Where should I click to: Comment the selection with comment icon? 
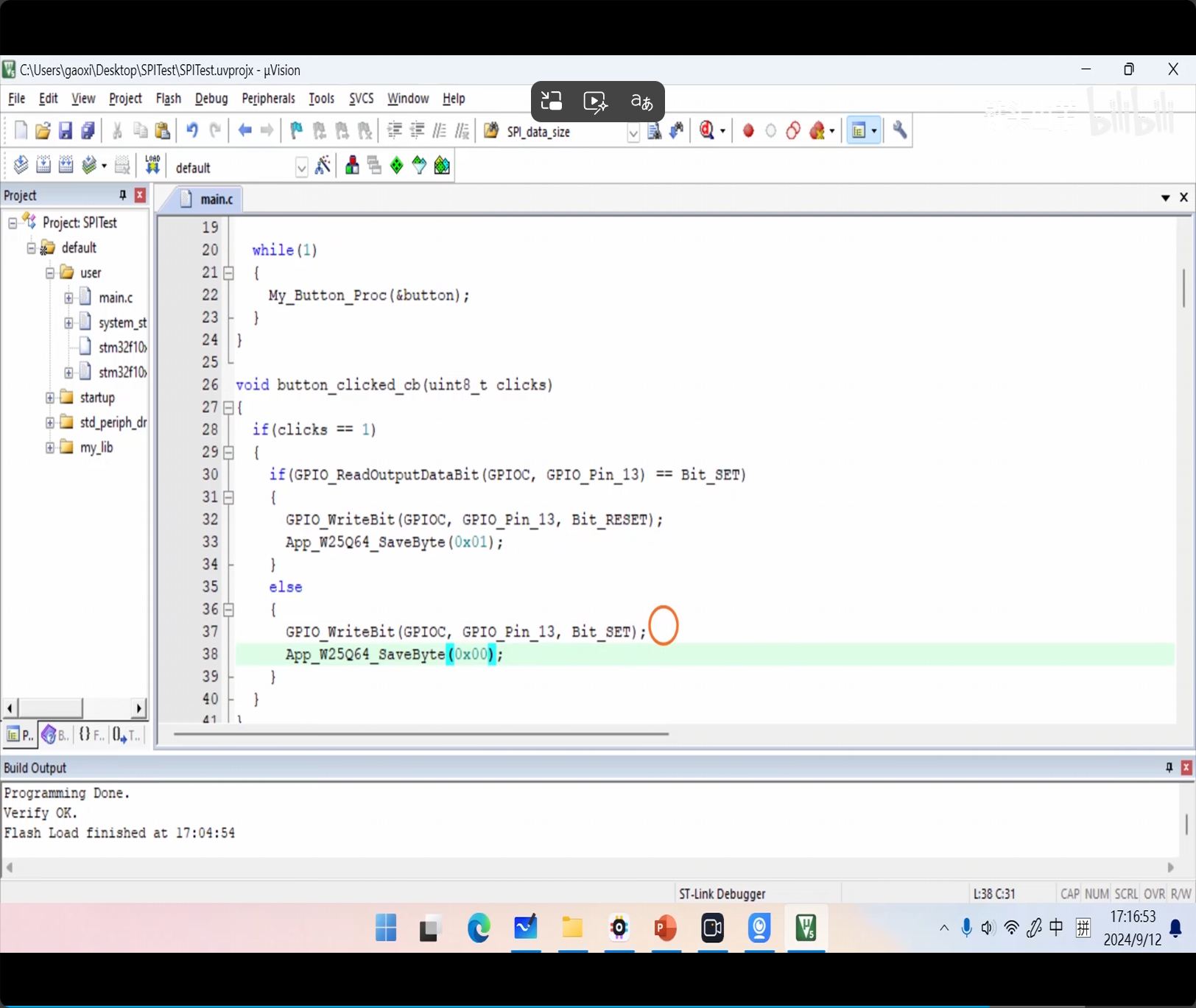[x=440, y=131]
